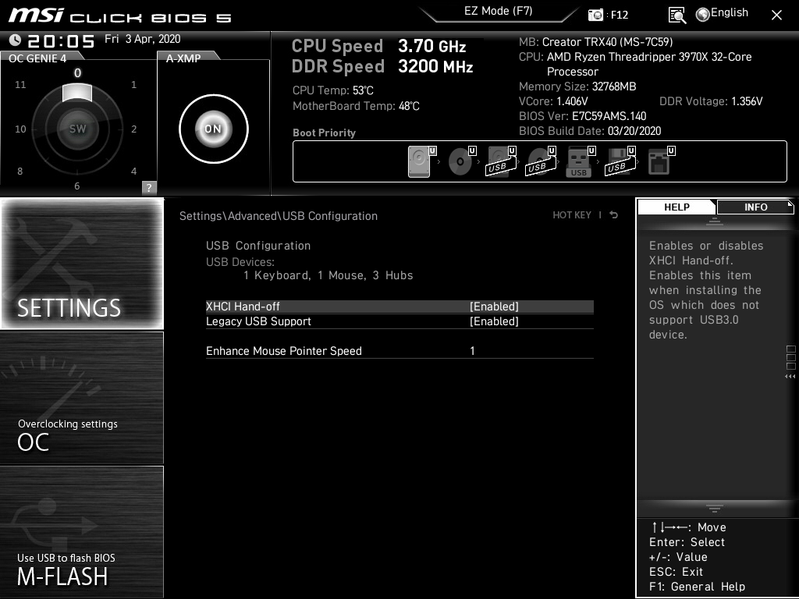Select the Legacy USB Support label
The image size is (799, 599).
click(258, 321)
